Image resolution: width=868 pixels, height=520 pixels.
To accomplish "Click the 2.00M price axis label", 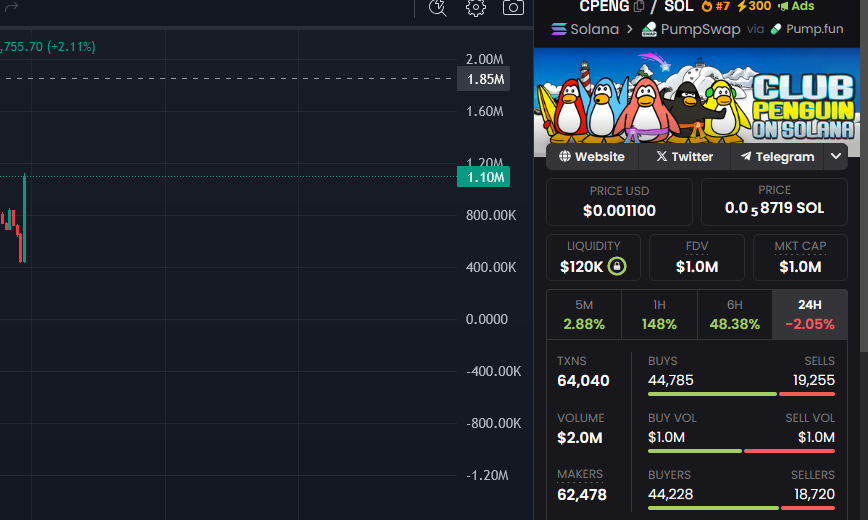I will 484,59.
